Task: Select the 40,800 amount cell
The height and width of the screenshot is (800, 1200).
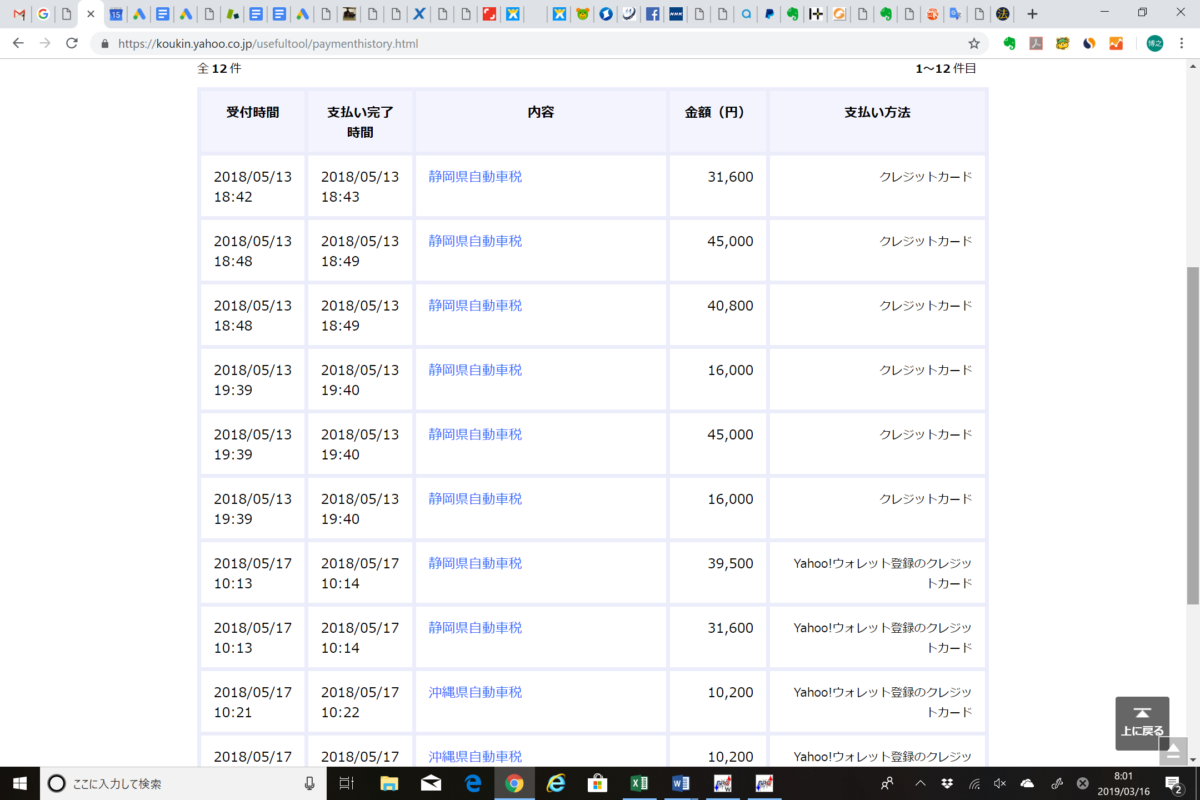Action: (x=718, y=315)
